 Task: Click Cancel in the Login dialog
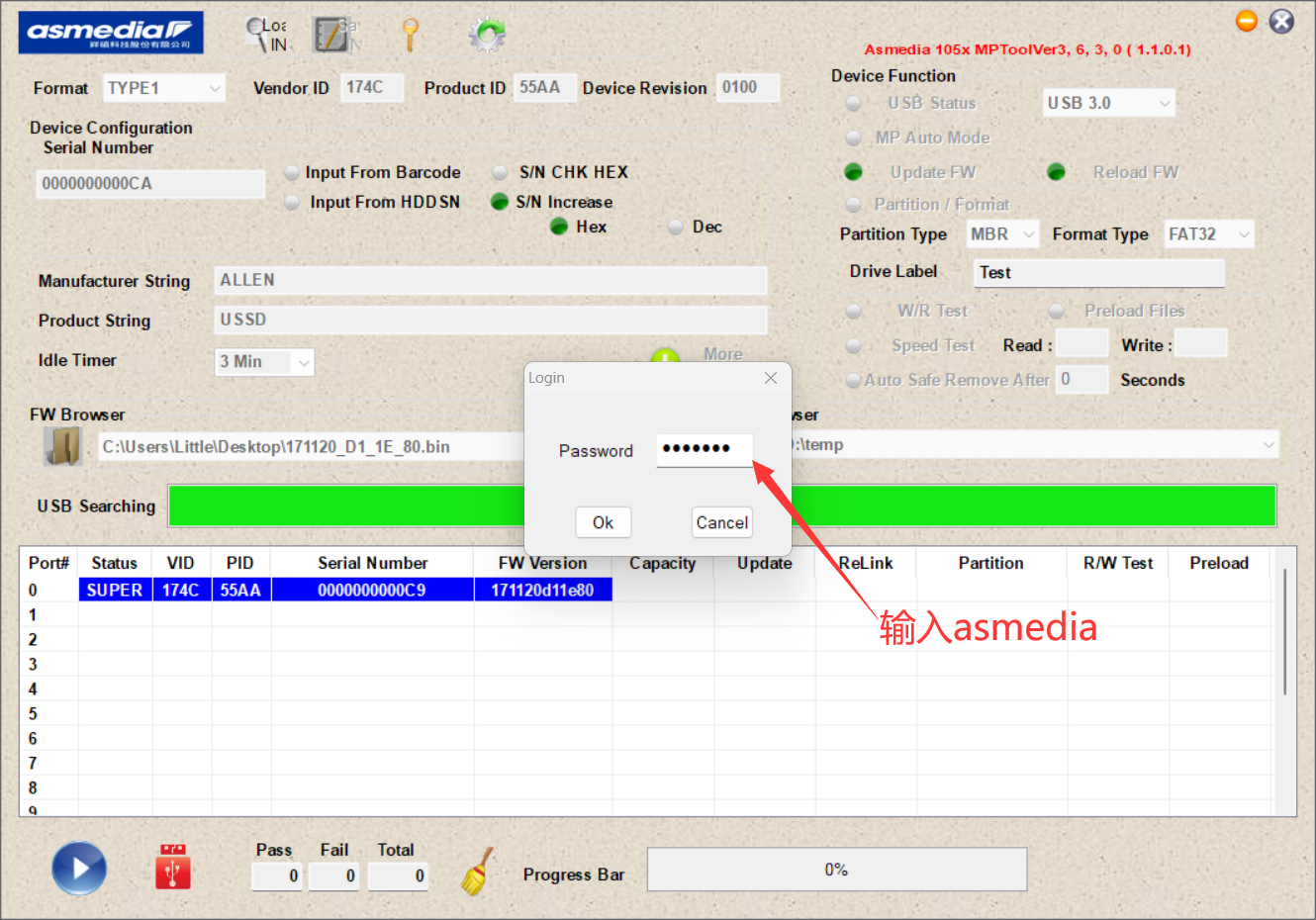click(x=721, y=522)
